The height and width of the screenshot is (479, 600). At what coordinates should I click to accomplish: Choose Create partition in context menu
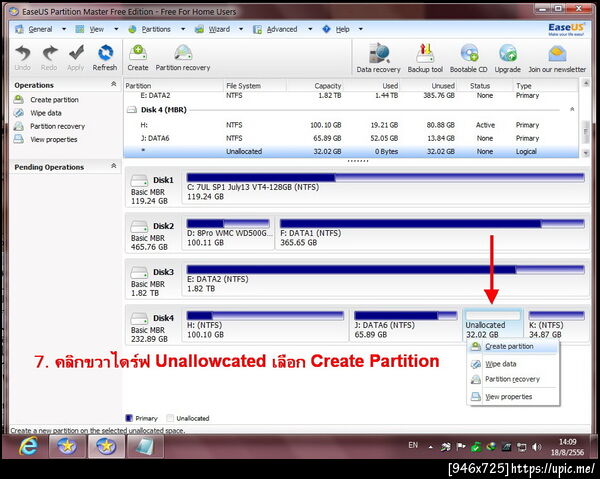(x=512, y=347)
